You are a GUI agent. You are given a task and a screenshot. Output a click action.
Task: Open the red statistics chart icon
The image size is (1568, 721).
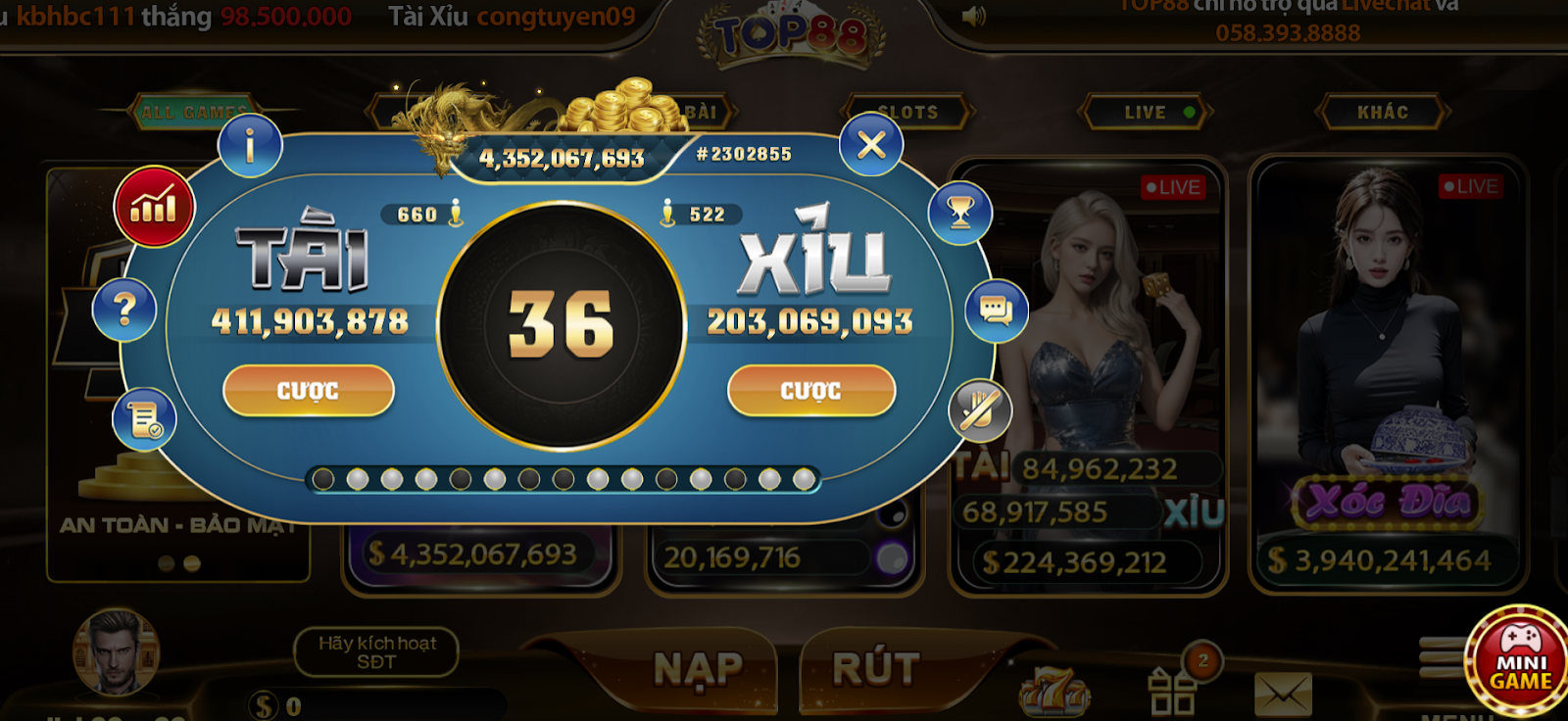154,207
